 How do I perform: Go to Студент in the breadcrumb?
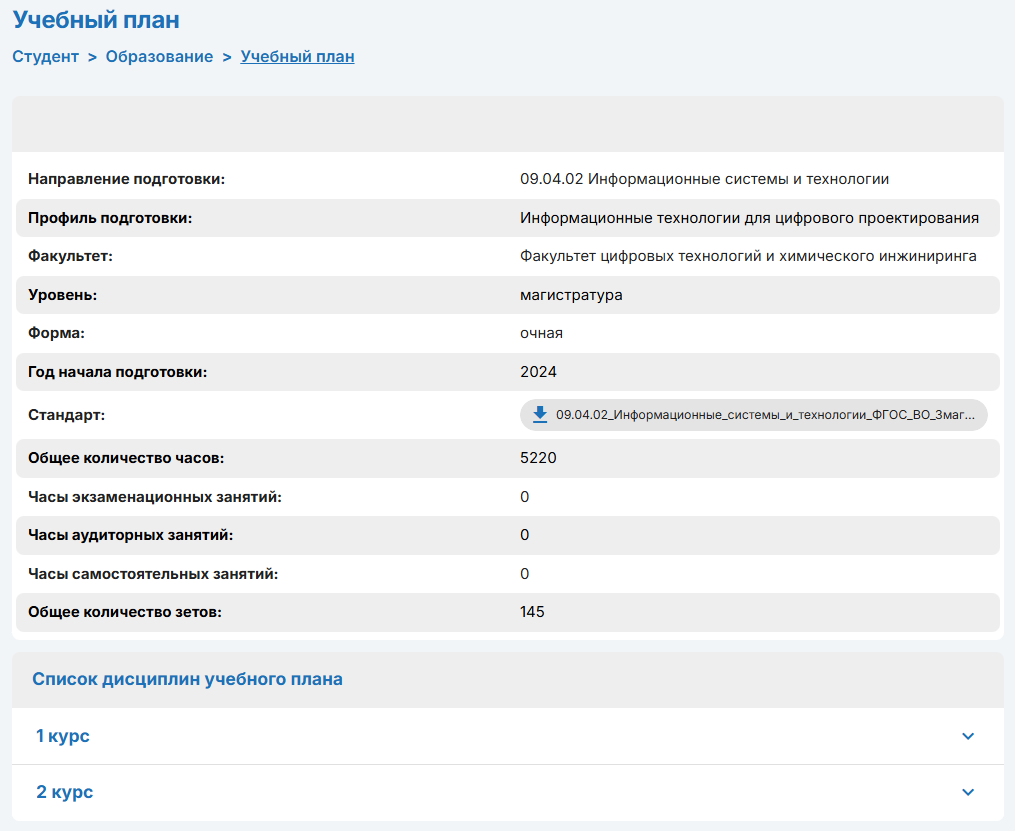click(x=45, y=57)
